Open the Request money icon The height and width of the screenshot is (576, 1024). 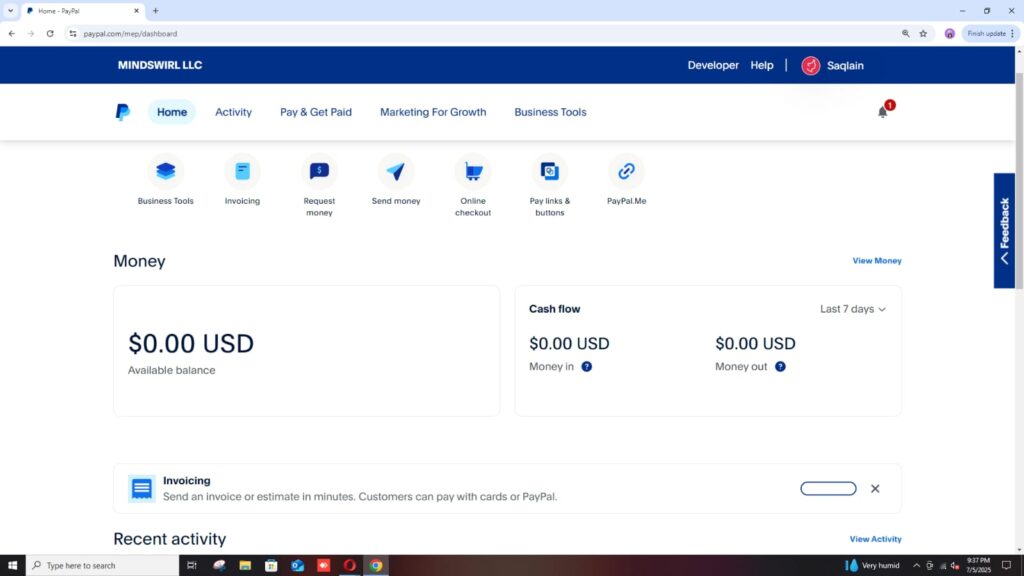[x=319, y=172]
